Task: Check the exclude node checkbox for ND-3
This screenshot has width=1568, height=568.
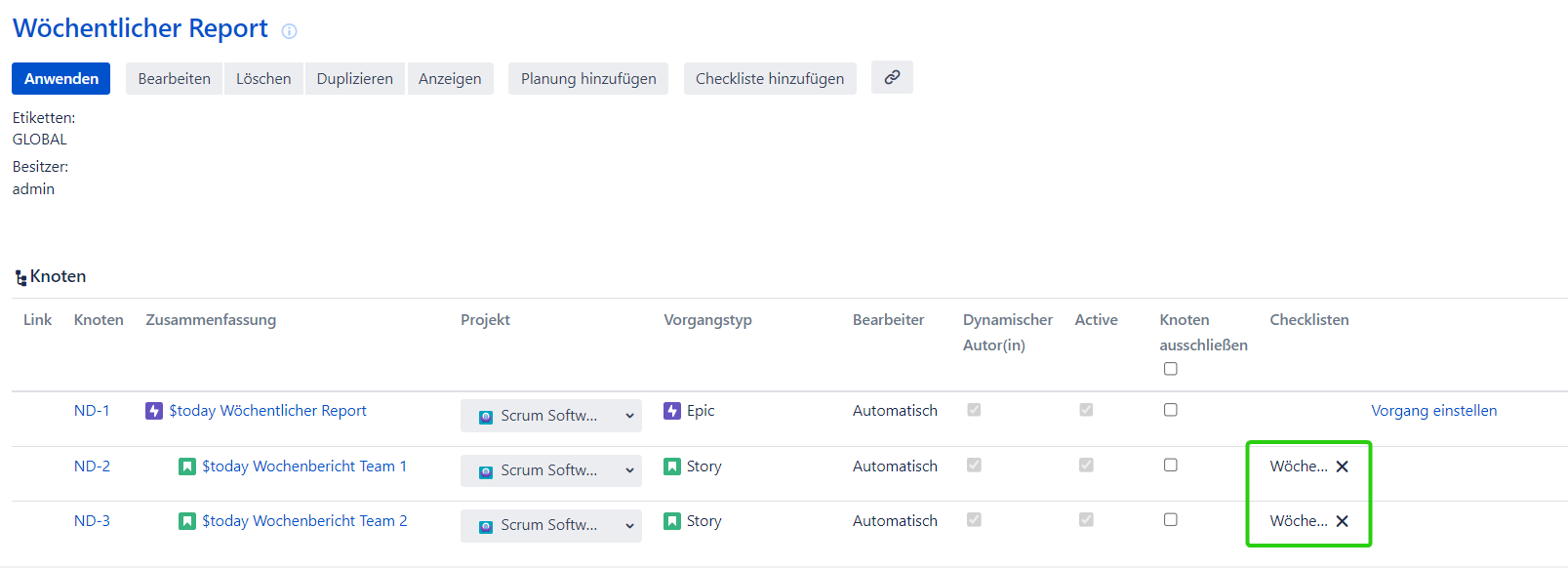Action: (1171, 520)
